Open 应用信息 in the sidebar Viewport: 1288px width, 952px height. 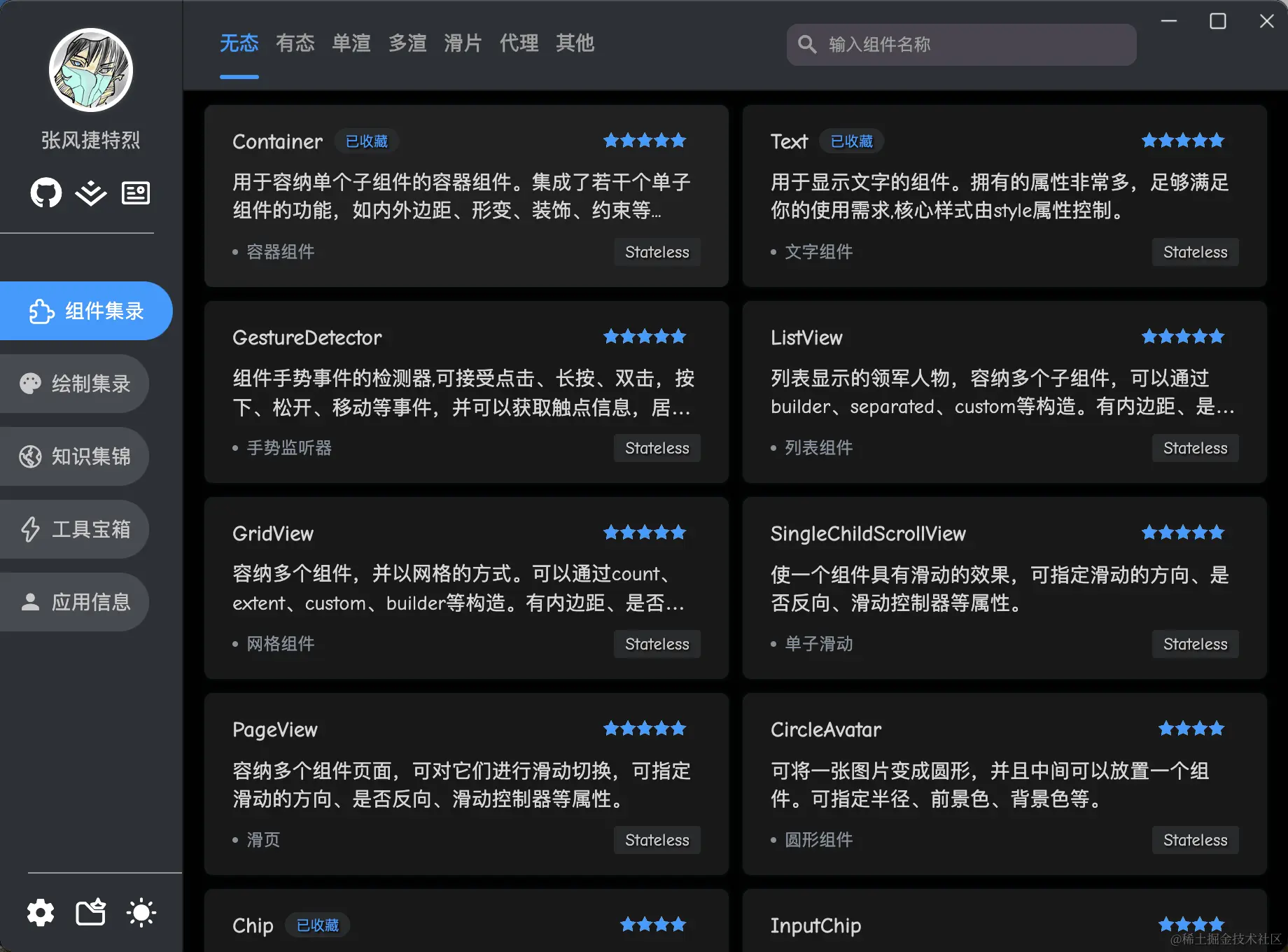pos(74,602)
